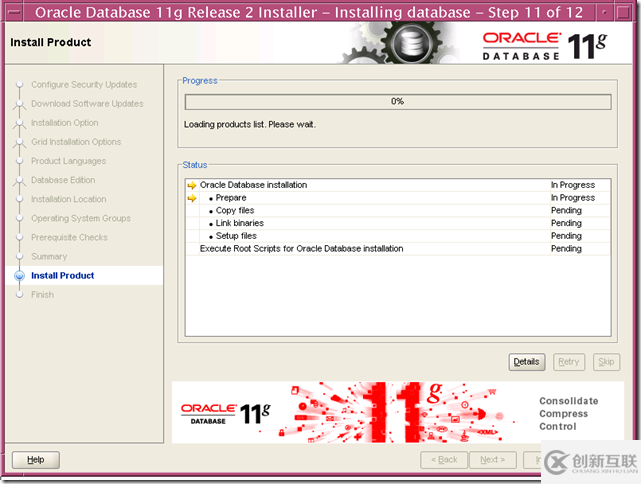Click the gear database graphic in header

tap(411, 43)
